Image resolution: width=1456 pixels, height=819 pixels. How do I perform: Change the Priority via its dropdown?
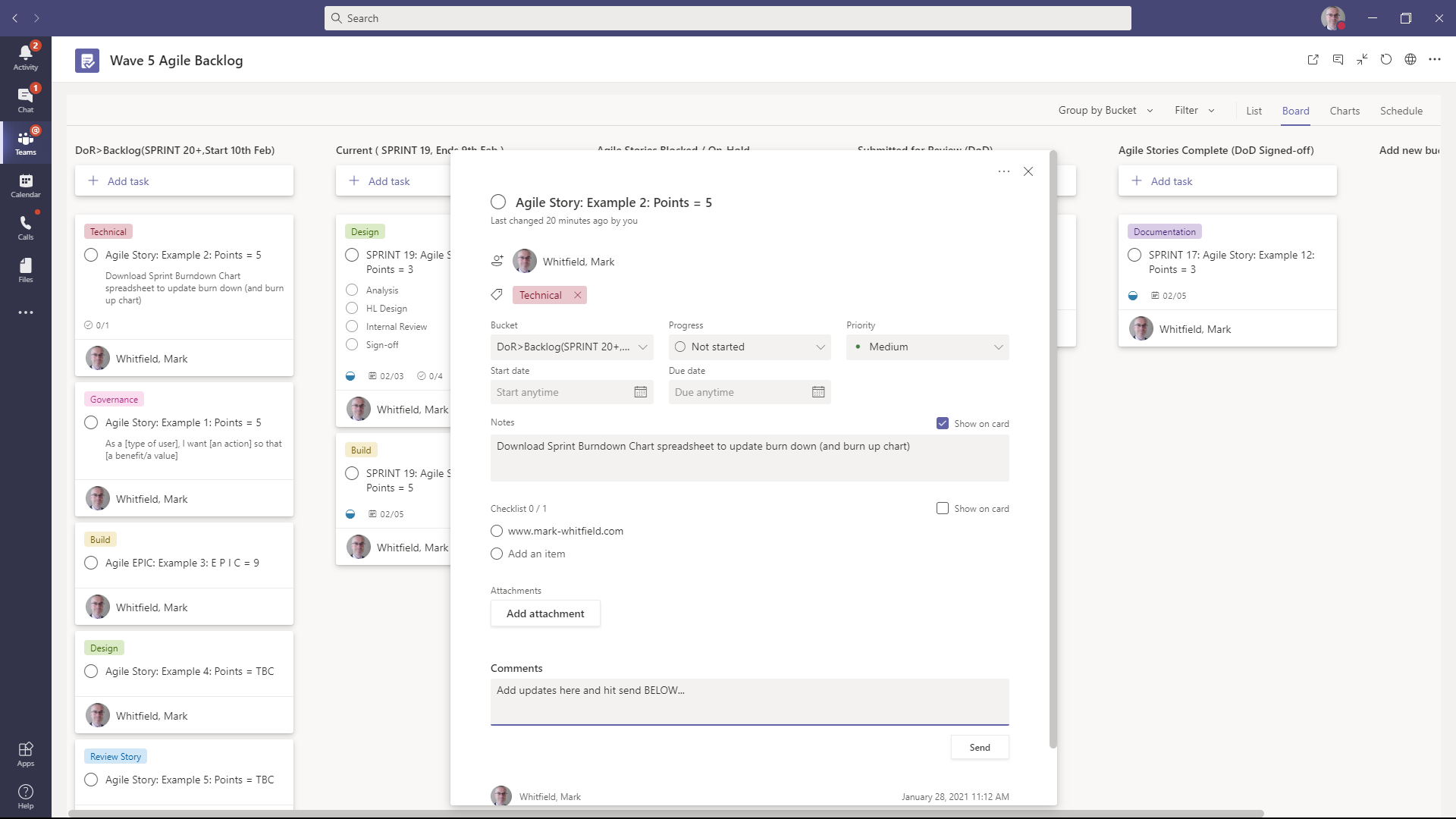pos(998,347)
